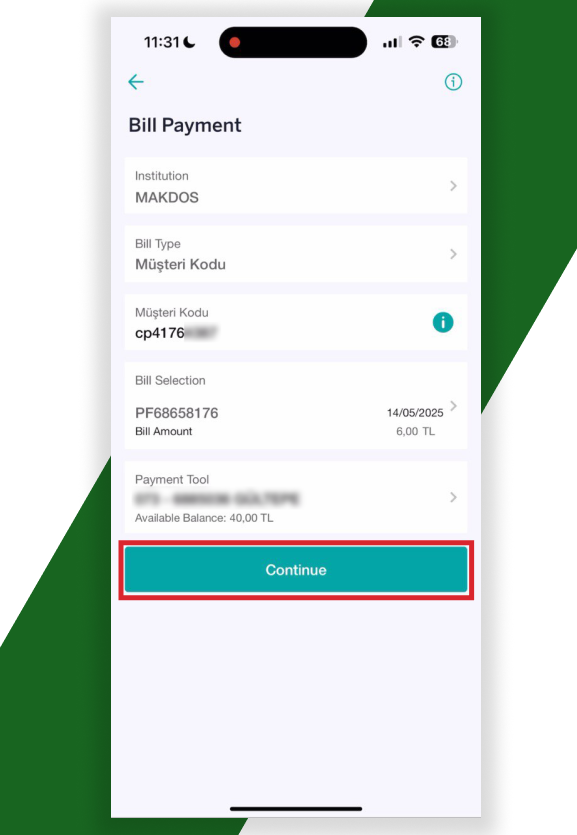Open the Payment Tool chevron

(x=453, y=497)
